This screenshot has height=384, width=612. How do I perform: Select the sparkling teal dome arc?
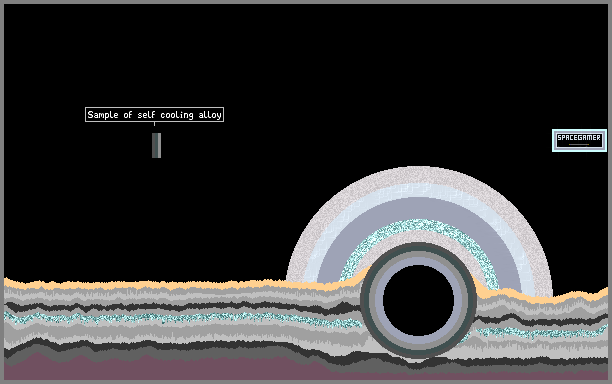(419, 224)
